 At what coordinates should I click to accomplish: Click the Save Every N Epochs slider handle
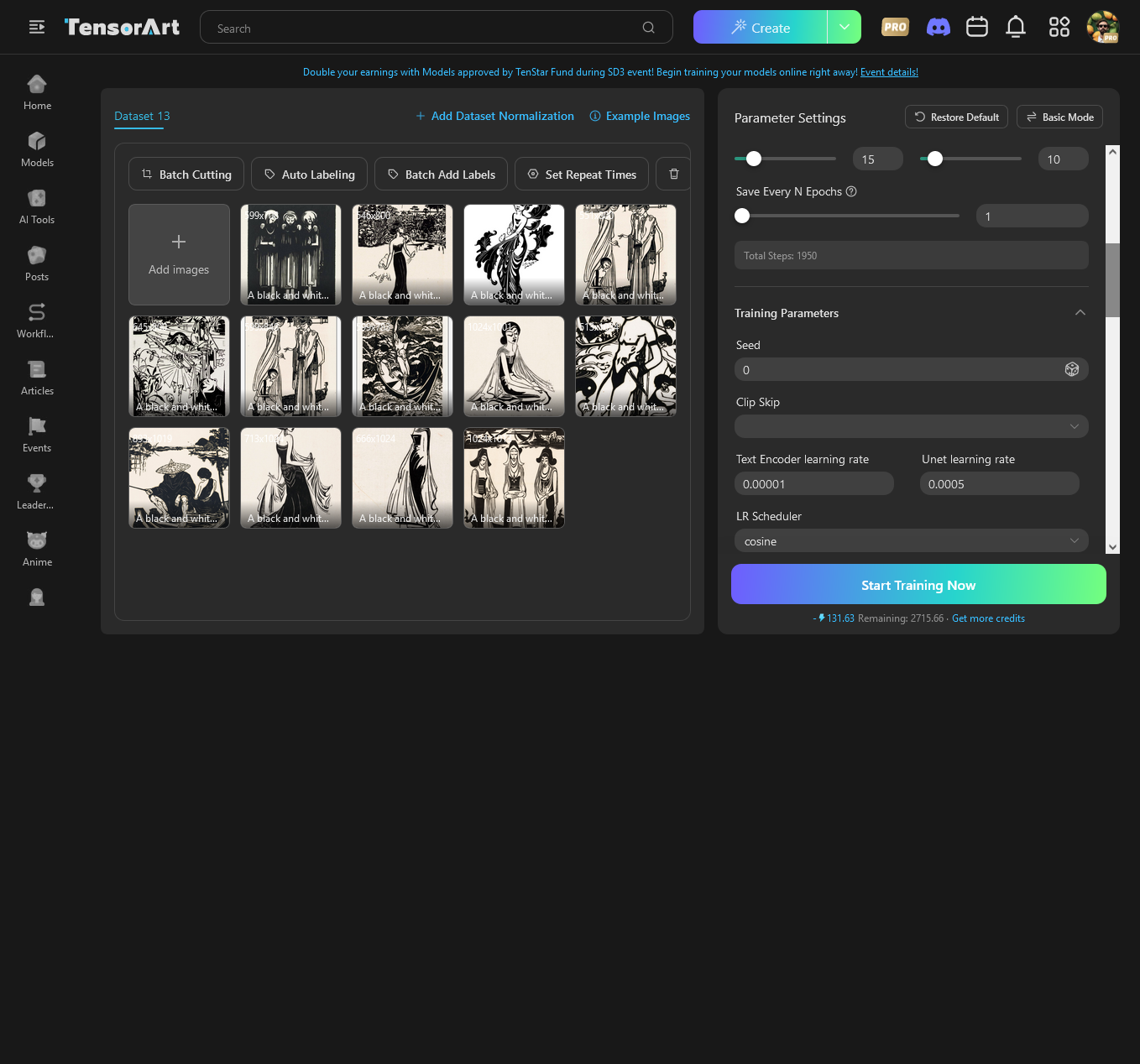(742, 216)
